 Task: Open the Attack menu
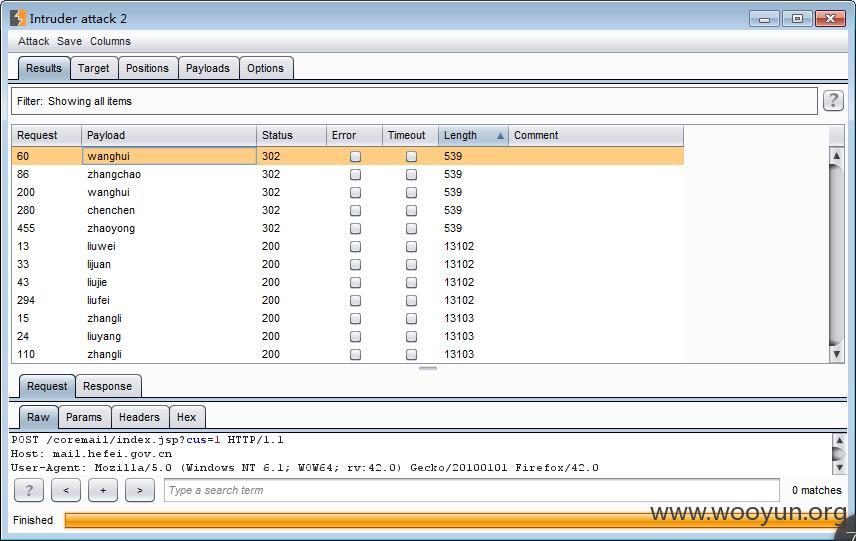point(33,41)
